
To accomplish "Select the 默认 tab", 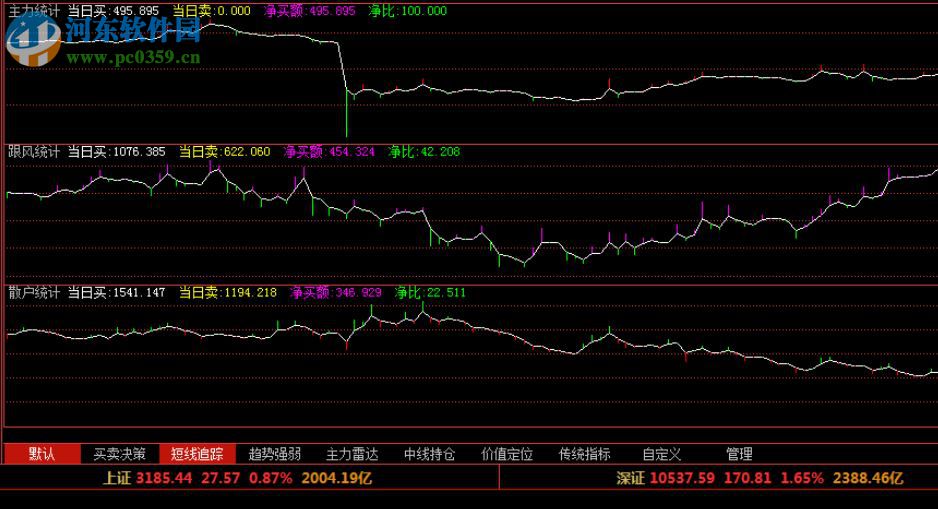I will [42, 454].
